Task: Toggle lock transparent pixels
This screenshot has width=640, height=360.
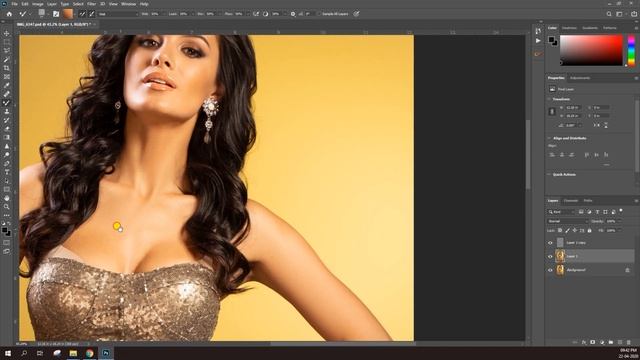Action: point(560,231)
